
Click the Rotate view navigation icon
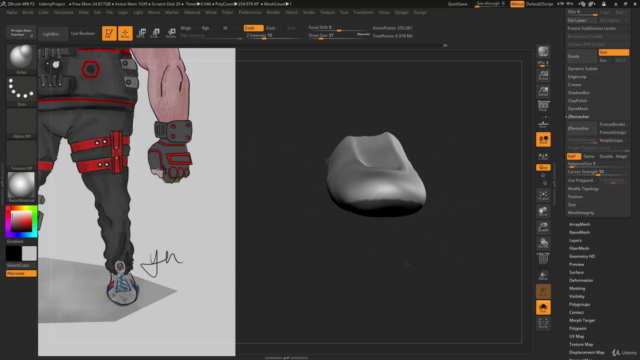coord(543,244)
